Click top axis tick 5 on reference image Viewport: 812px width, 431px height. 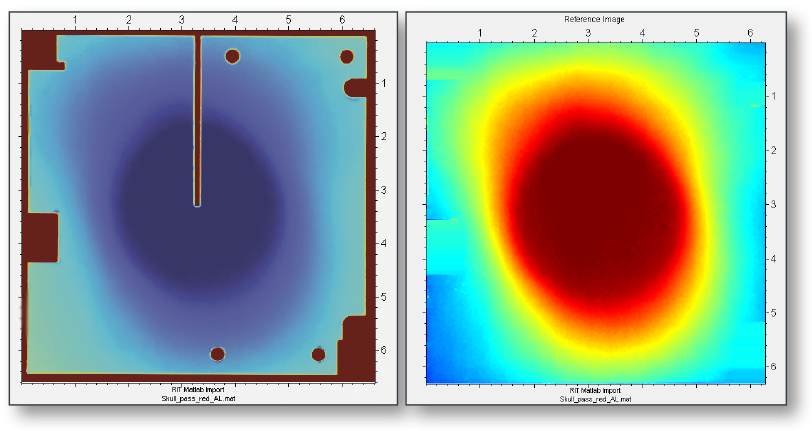[x=697, y=33]
